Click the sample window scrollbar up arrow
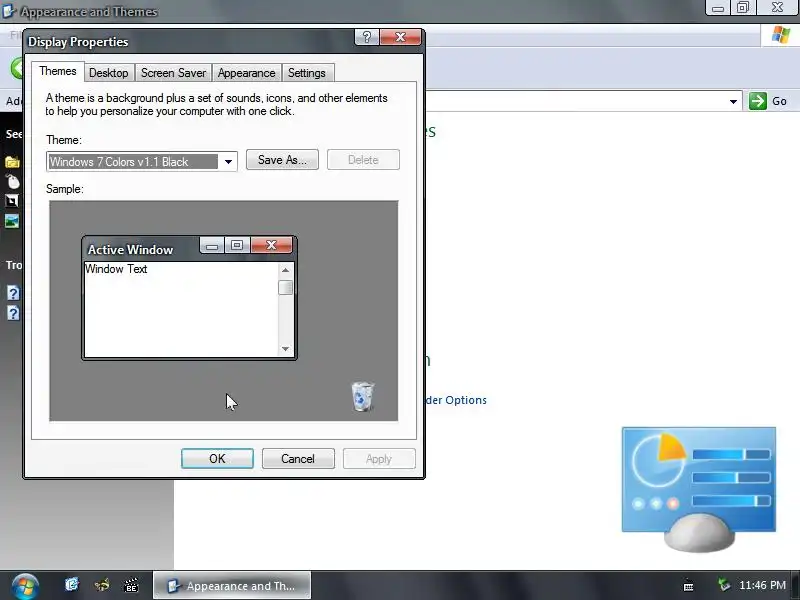The image size is (800, 600). click(286, 270)
